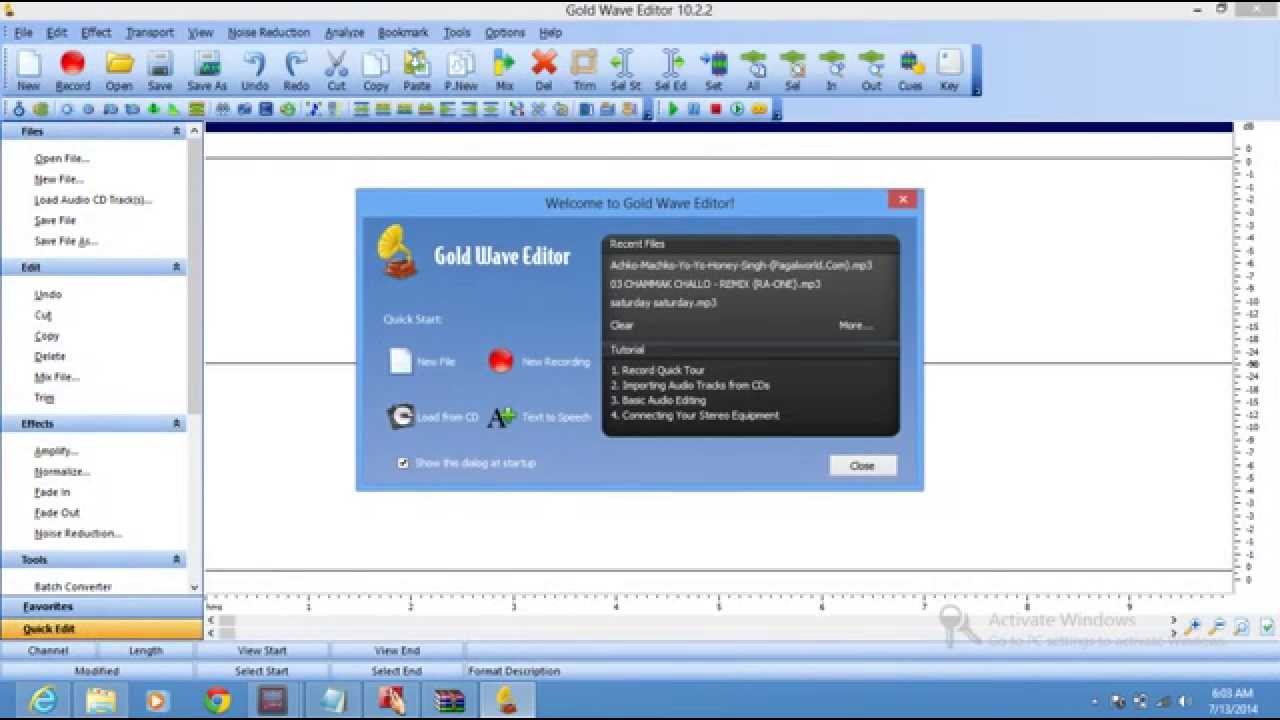Collapse the Files section in the sidebar
The image size is (1280, 720).
click(177, 131)
